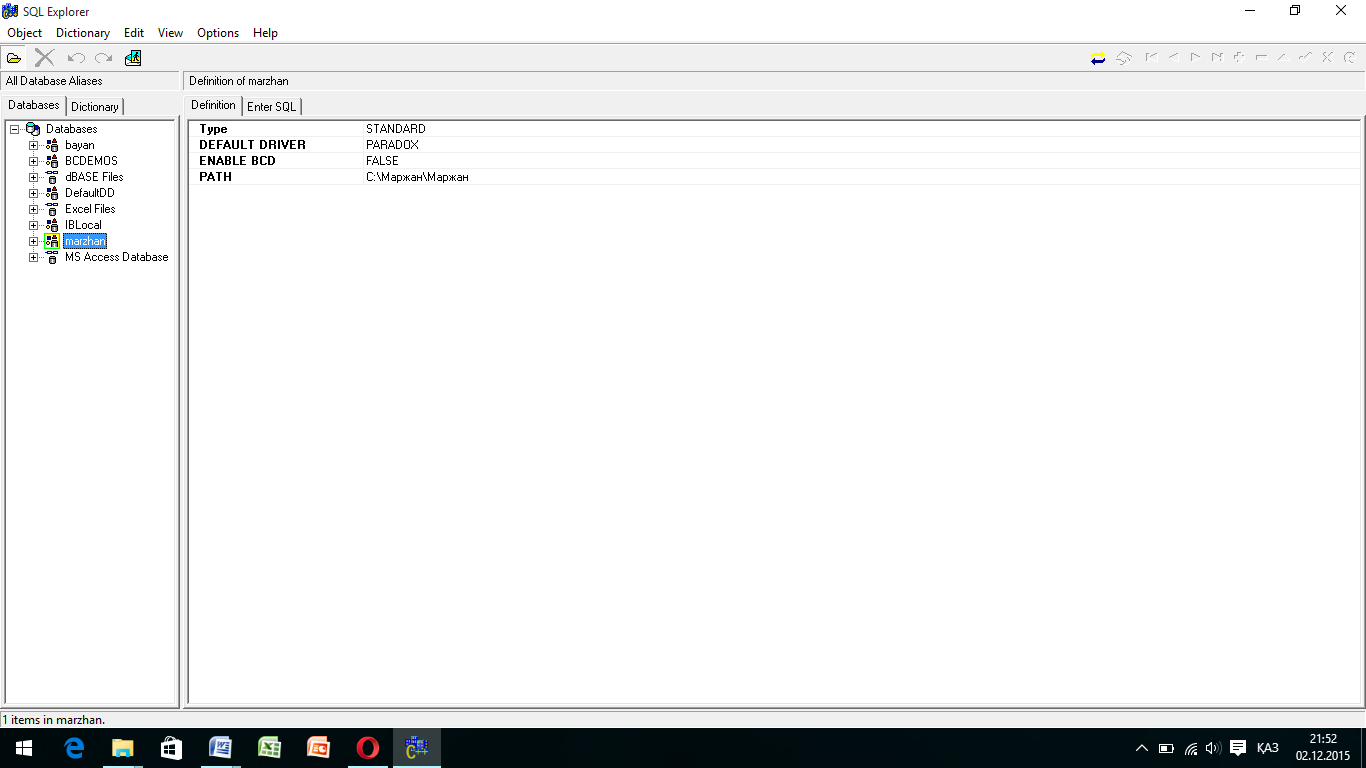Click the Undo arrow toolbar icon
1366x768 pixels.
pos(76,58)
